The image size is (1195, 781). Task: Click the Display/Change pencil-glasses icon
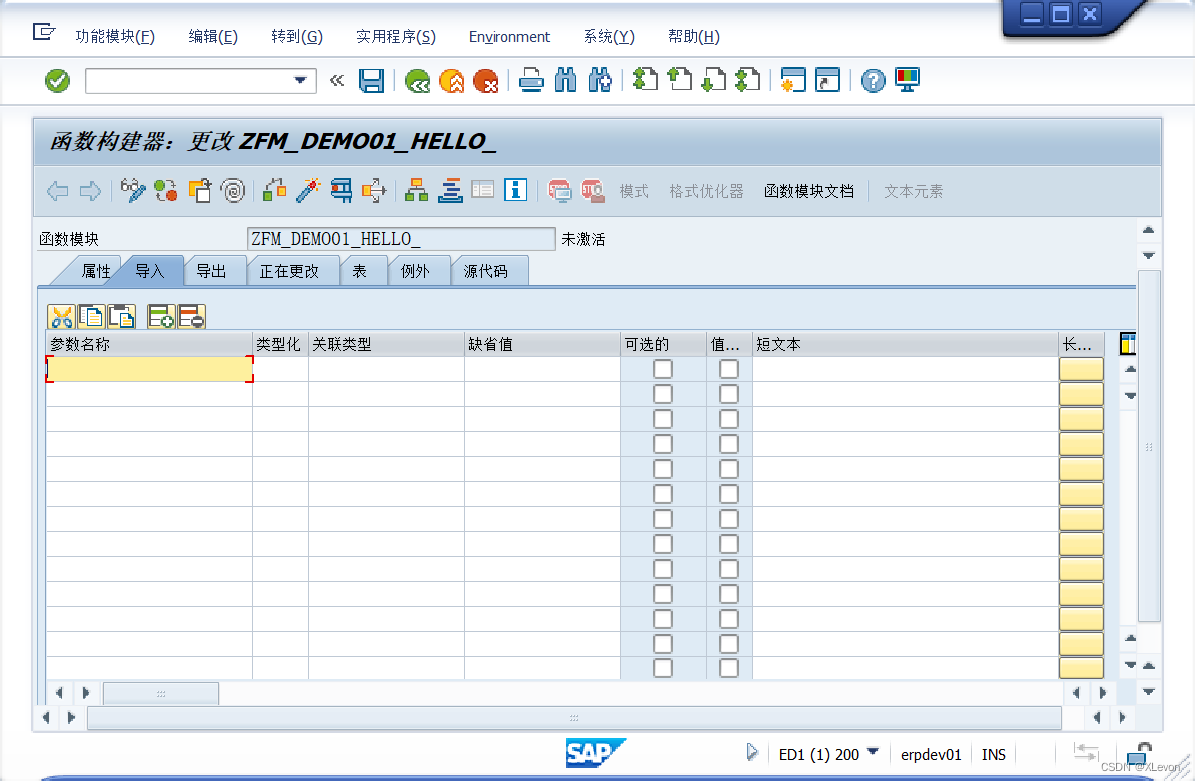[x=133, y=190]
